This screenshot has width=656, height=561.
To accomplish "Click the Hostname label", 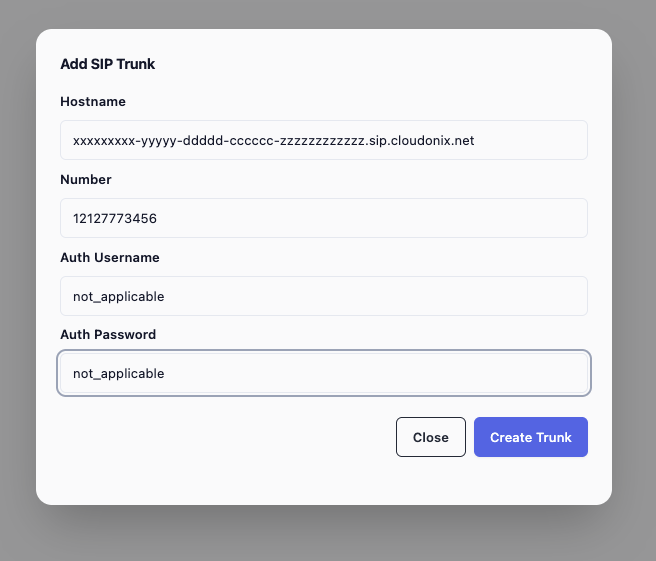I will 93,102.
